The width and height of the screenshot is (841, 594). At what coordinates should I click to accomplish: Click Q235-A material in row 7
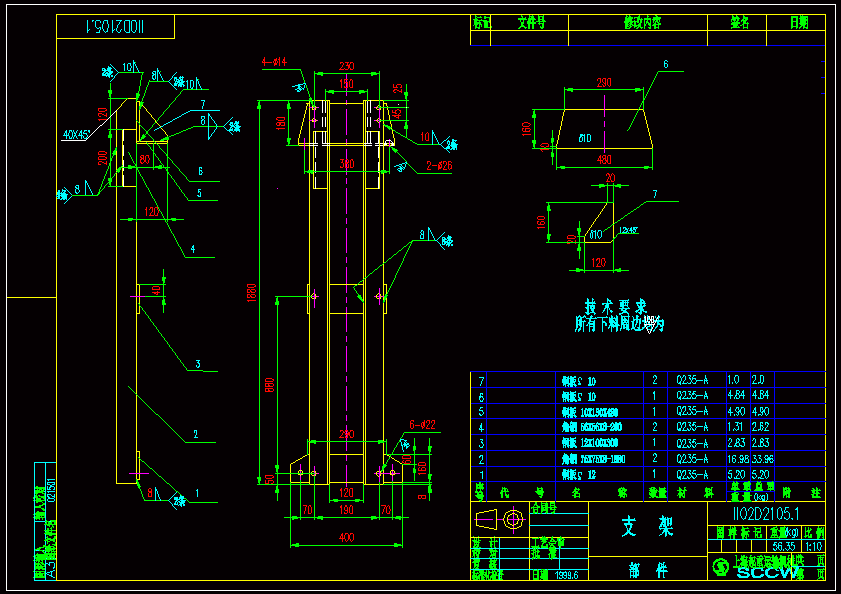pyautogui.click(x=692, y=380)
